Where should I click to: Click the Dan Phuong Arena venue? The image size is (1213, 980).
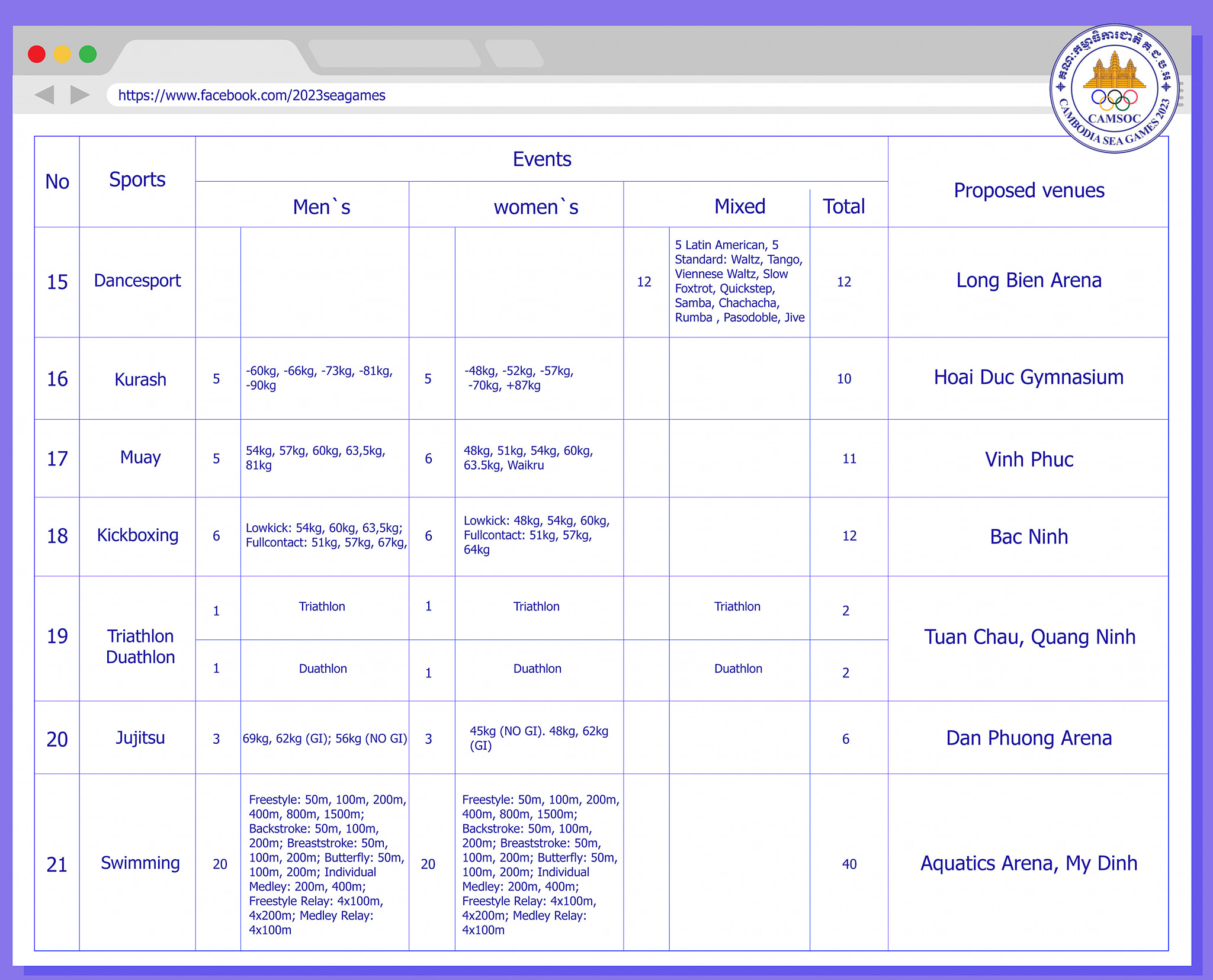point(1029,738)
